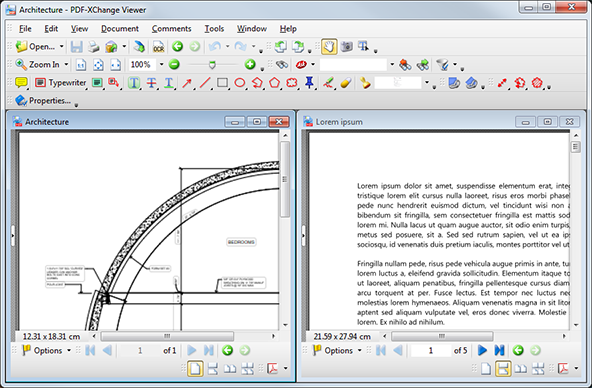Enable Single Page layout in Lorem ipsum window
Viewport: 592px width, 388px height.
(486, 368)
